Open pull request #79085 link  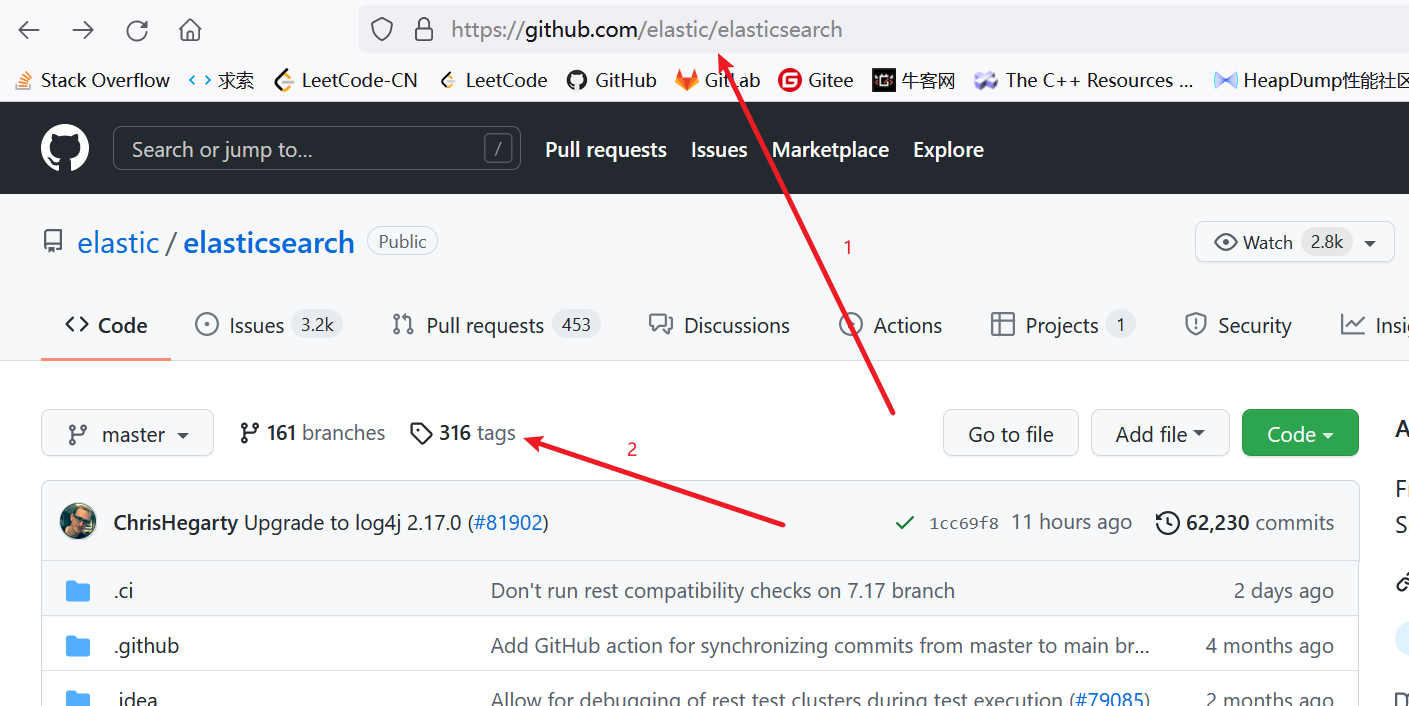pyautogui.click(x=1110, y=698)
